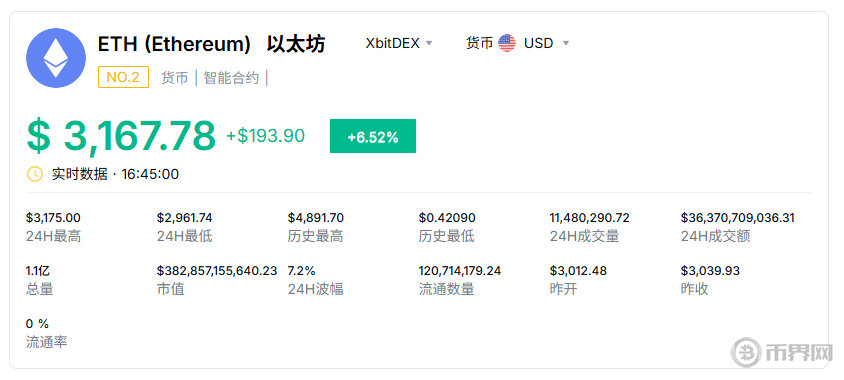Expand the USD currency dropdown arrow
The width and height of the screenshot is (844, 380).
[x=566, y=43]
